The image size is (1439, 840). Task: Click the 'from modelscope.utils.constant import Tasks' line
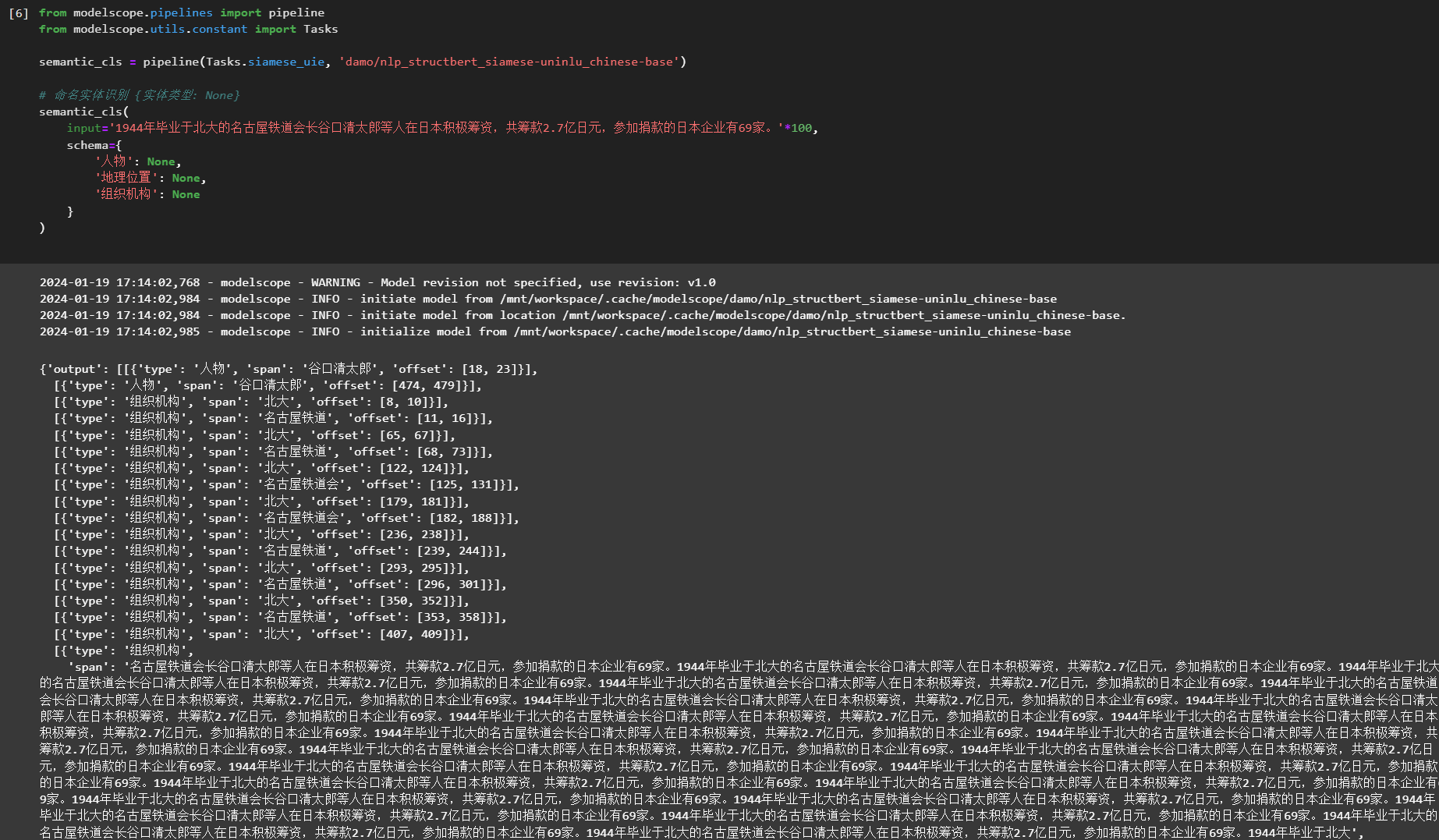[x=189, y=29]
